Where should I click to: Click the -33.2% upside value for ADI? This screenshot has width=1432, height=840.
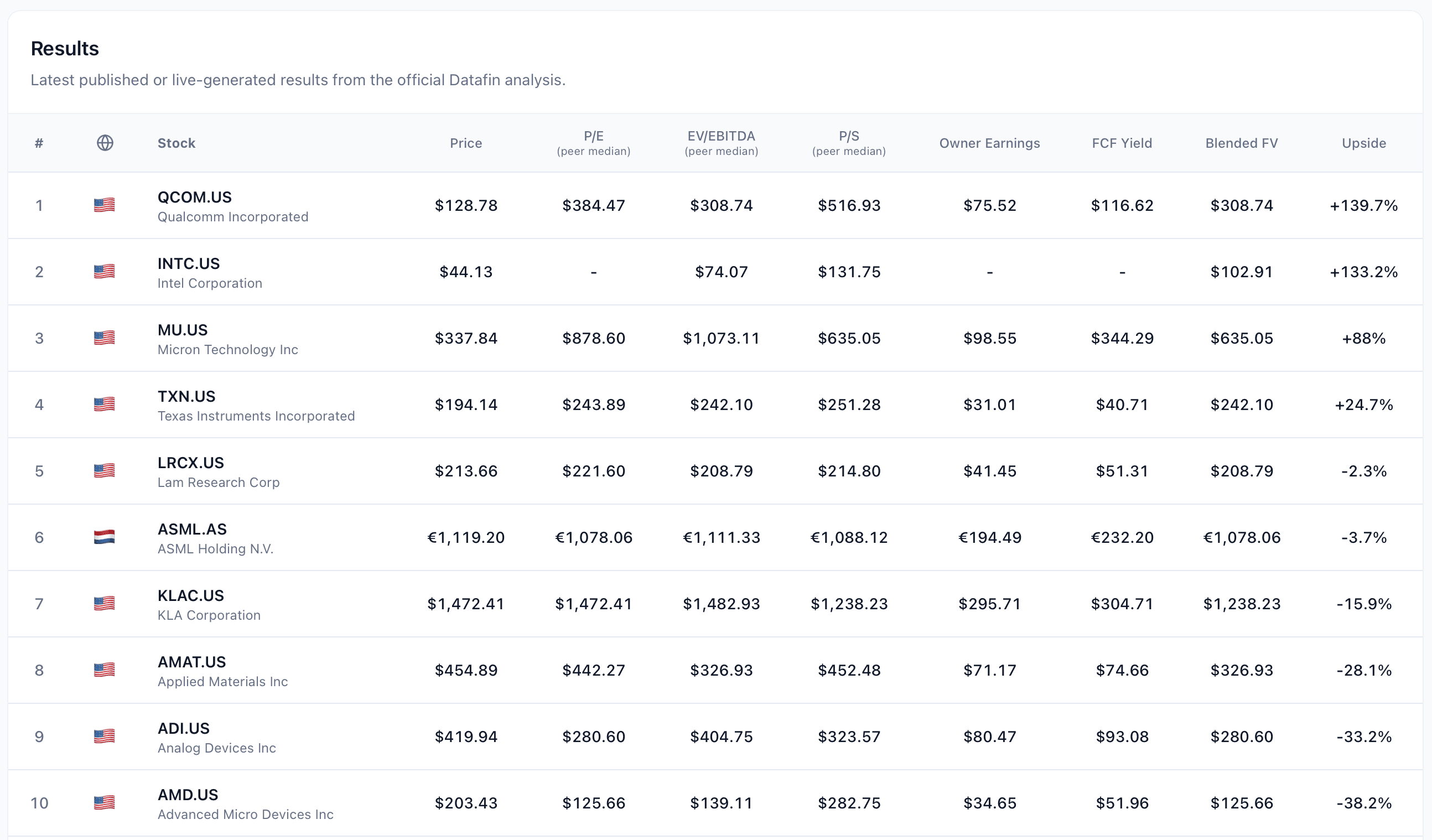pyautogui.click(x=1364, y=737)
